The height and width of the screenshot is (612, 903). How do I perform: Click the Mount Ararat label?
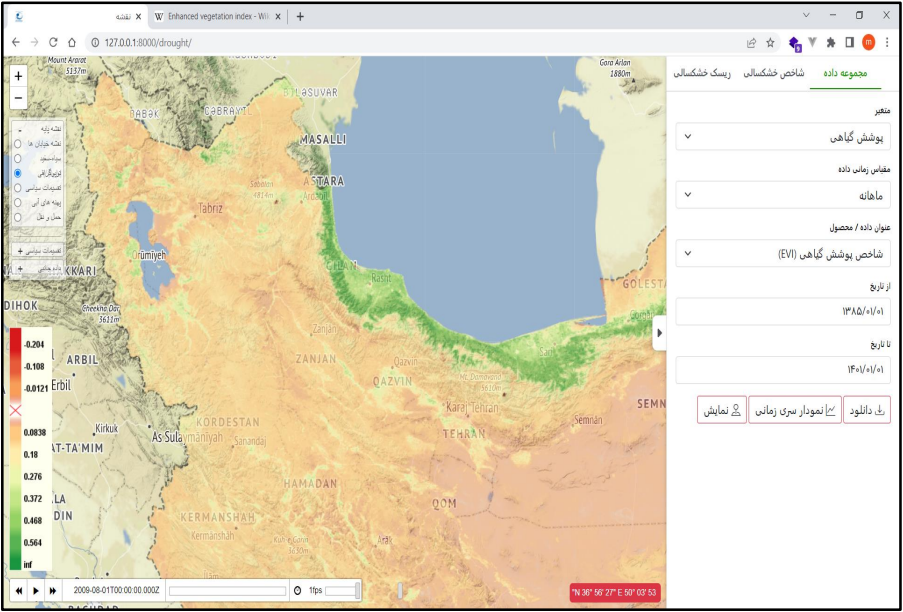(67, 60)
